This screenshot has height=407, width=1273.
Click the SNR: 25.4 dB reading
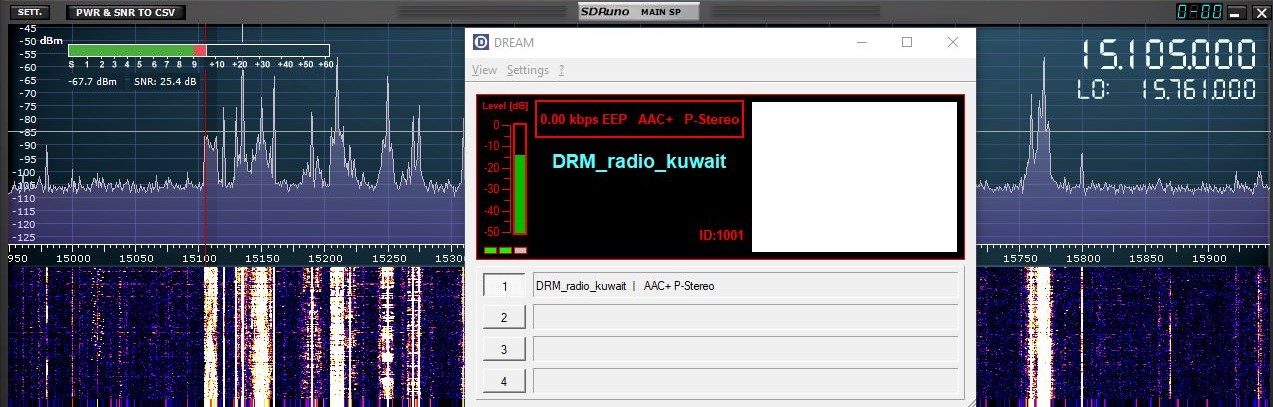pyautogui.click(x=166, y=81)
